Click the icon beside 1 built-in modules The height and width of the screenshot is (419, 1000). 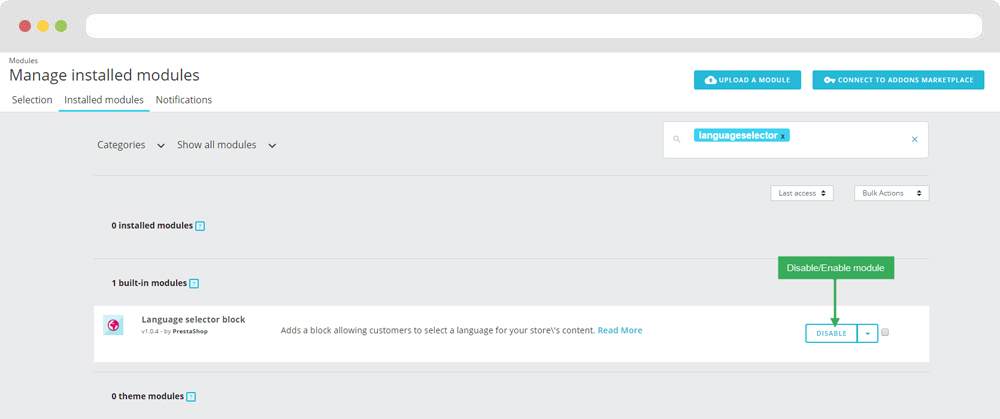[x=194, y=284]
